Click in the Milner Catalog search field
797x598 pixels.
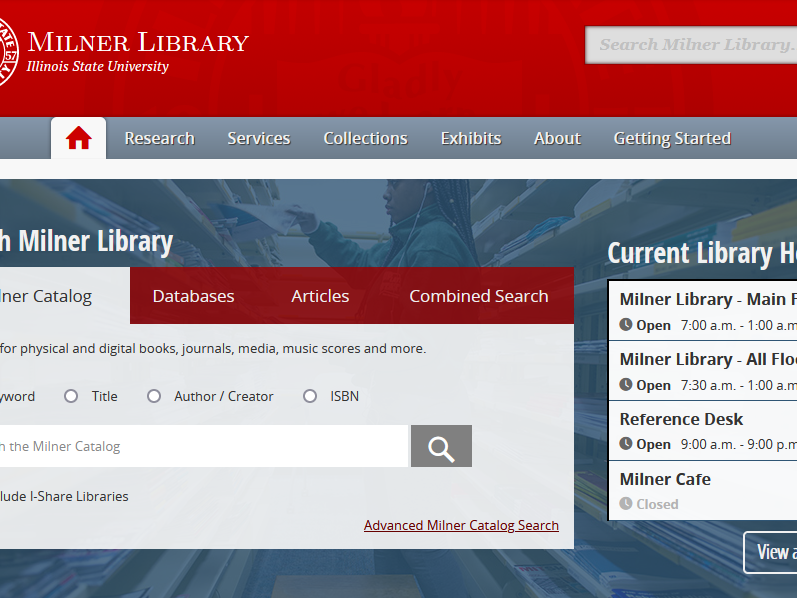pyautogui.click(x=203, y=446)
